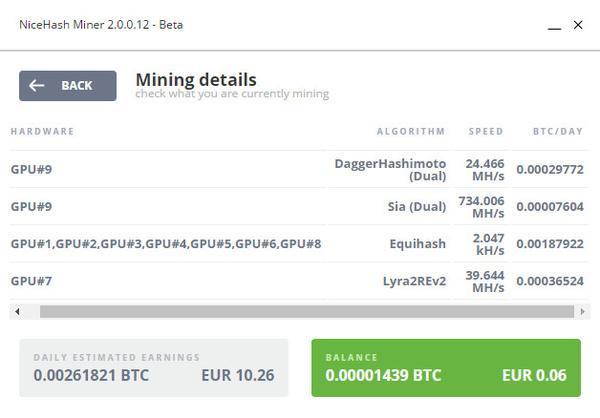Select the Equihash multi-GPU row
Viewport: 600px width, 418px height.
pyautogui.click(x=299, y=243)
